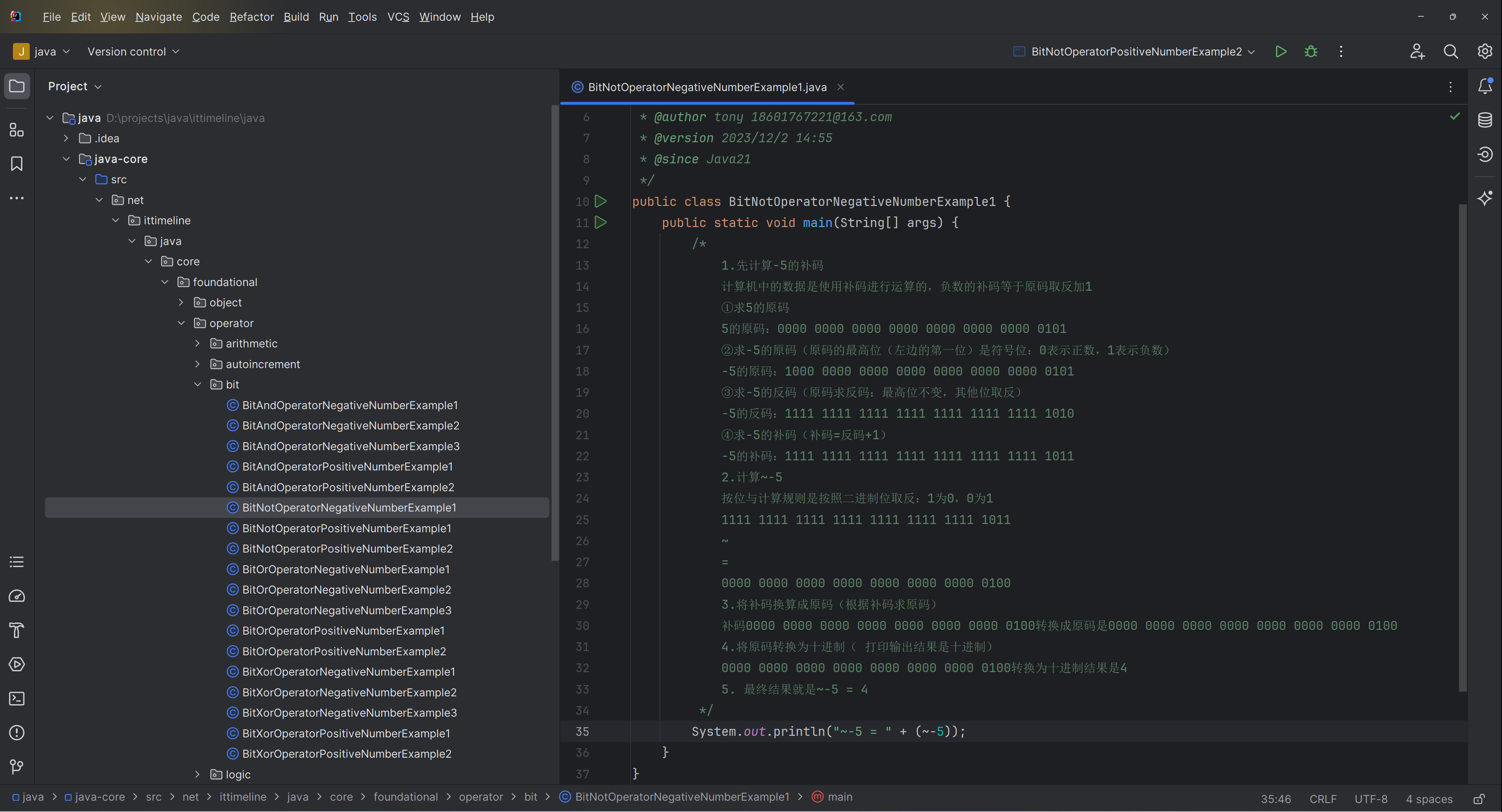This screenshot has height=812, width=1502.
Task: Expand the arithmetic package
Action: coord(198,343)
